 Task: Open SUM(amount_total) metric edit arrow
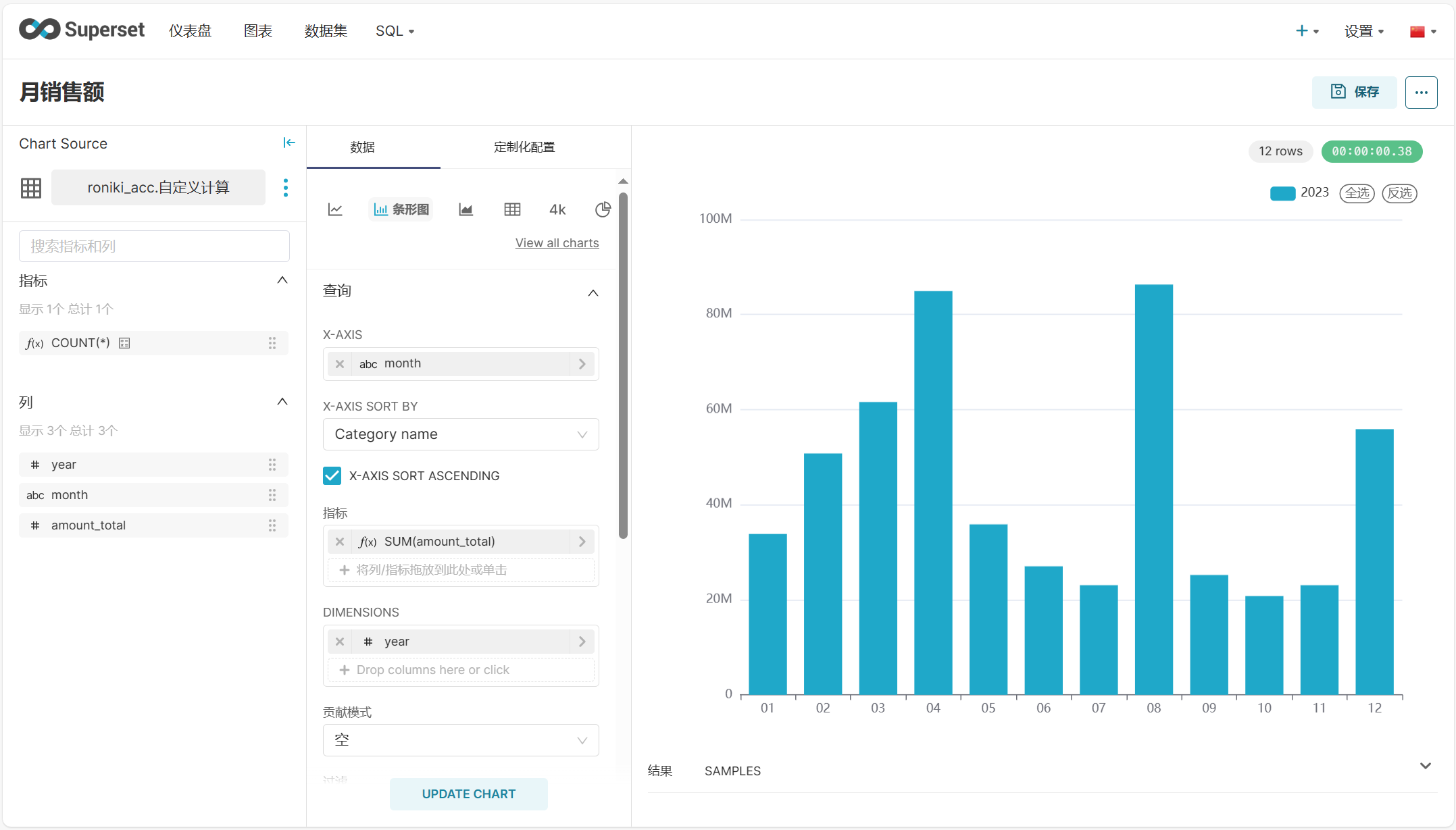[582, 542]
